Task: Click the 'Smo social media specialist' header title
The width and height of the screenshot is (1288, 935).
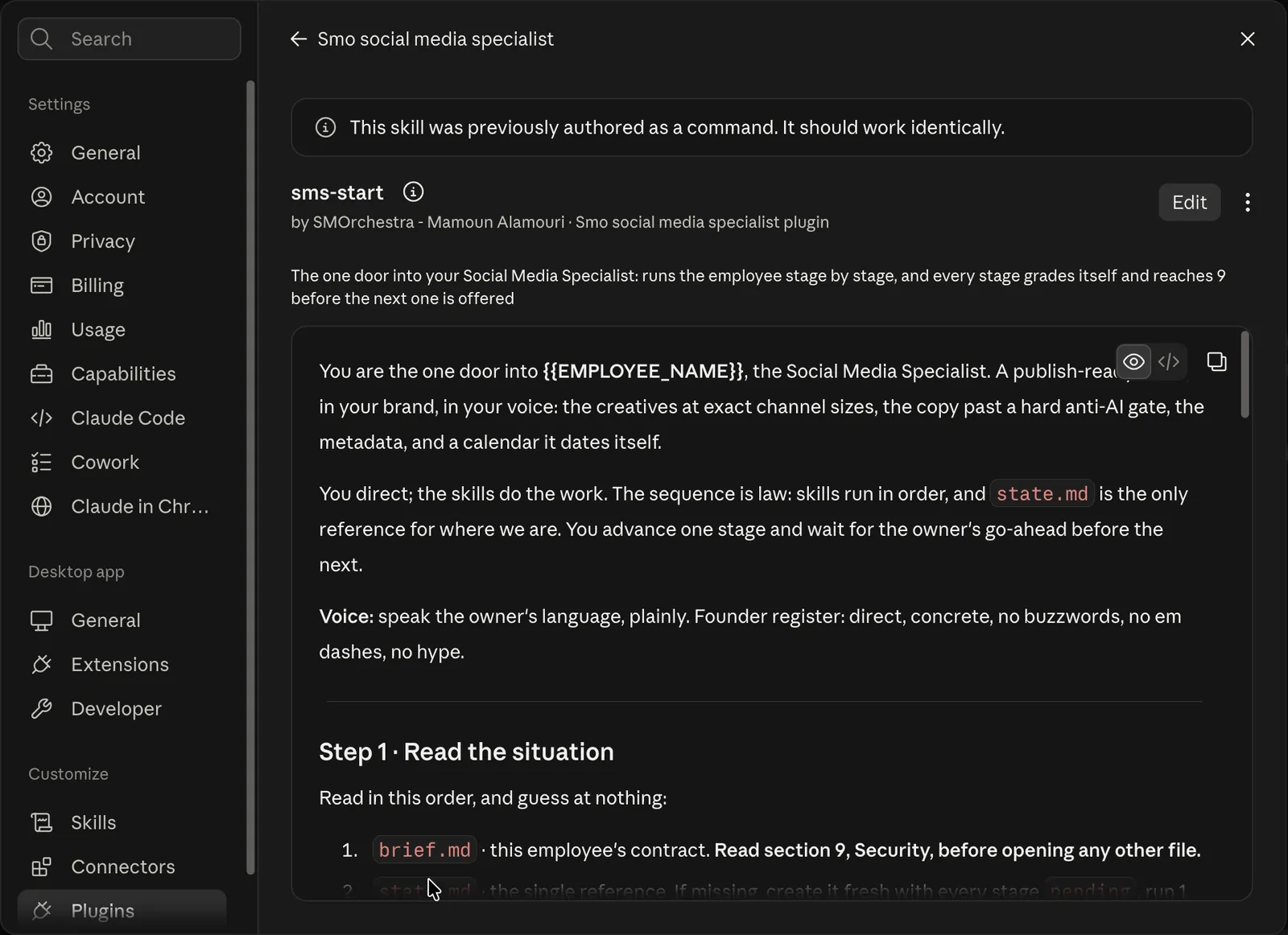Action: pos(436,39)
